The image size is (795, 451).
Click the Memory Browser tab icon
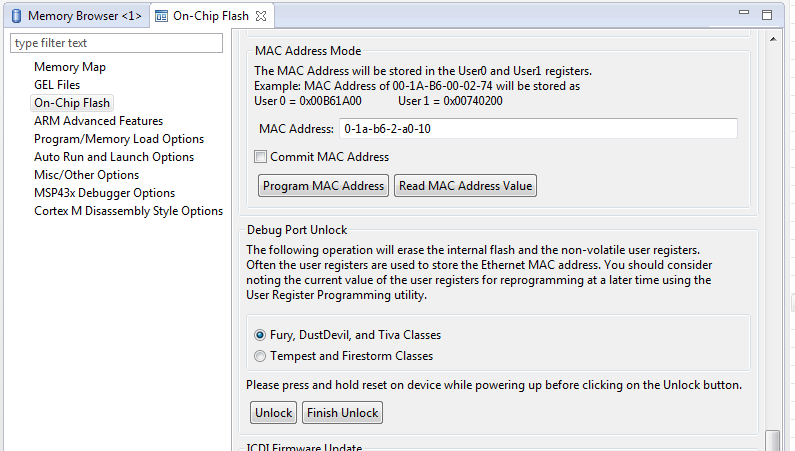coord(17,16)
